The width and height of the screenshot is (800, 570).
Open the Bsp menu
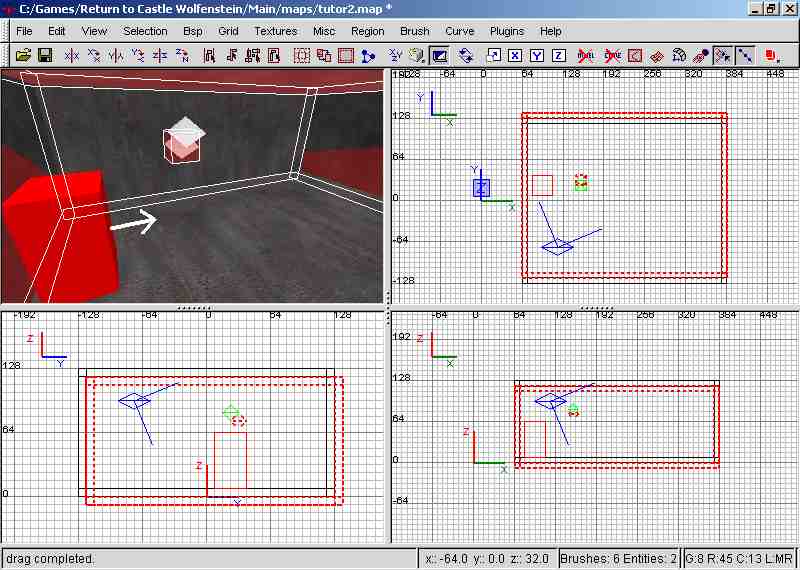click(193, 31)
